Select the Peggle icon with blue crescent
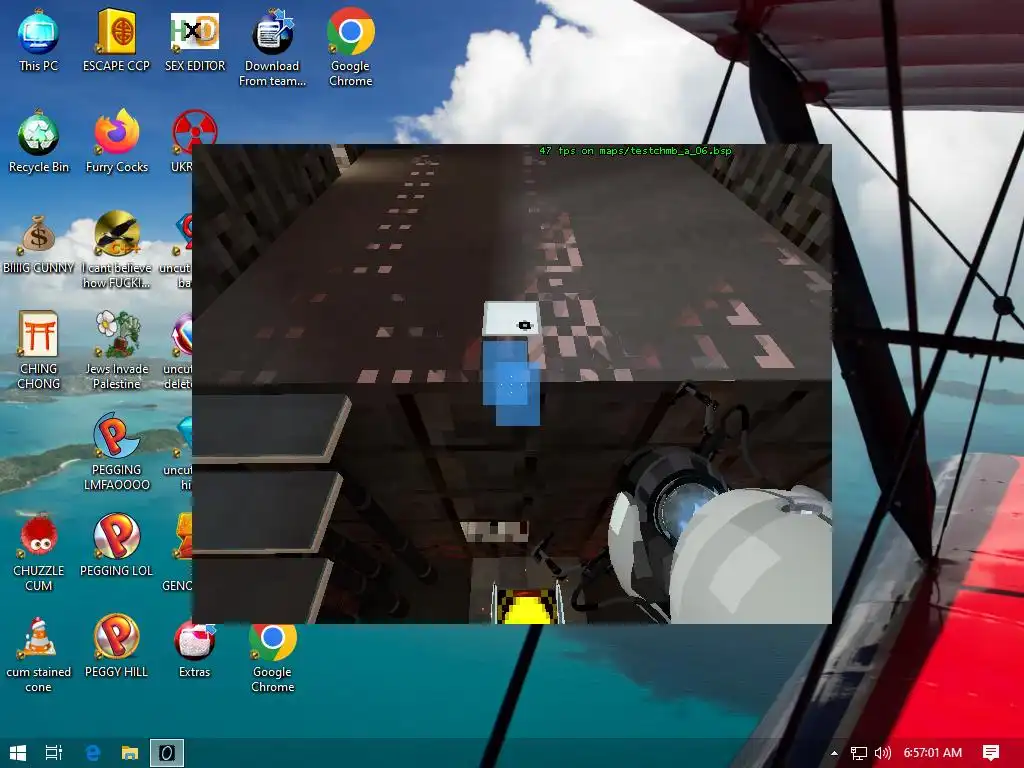Screen dimensions: 1024x768 coord(117,451)
